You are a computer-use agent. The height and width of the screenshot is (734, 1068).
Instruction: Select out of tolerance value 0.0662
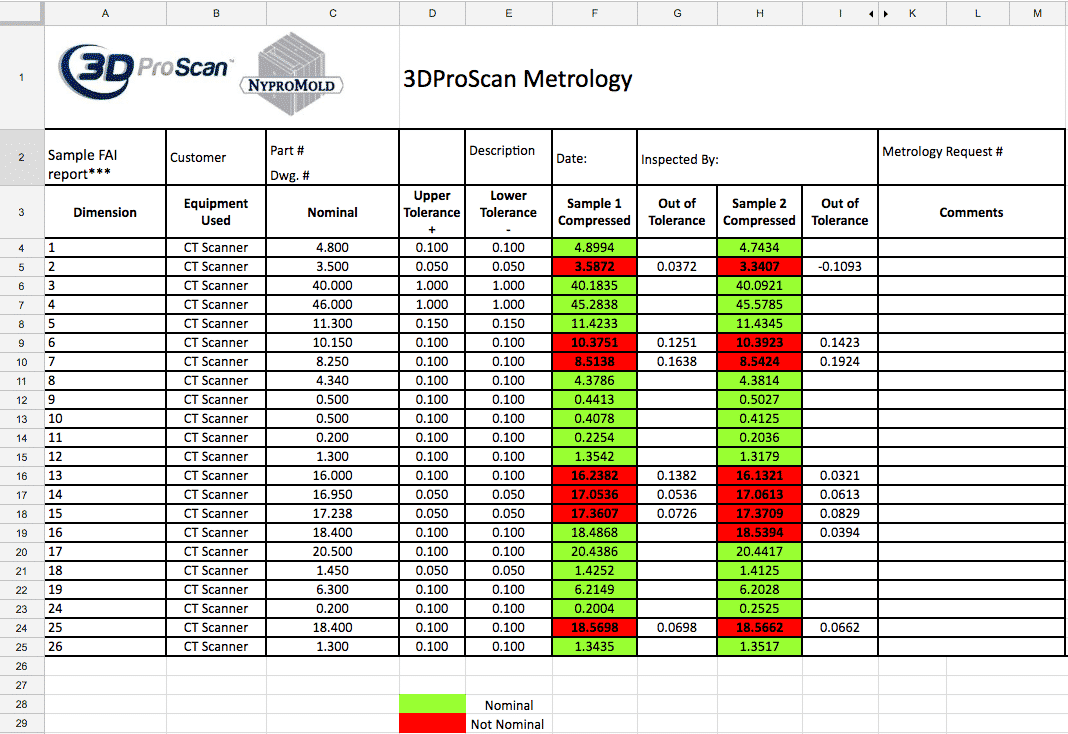pos(840,628)
